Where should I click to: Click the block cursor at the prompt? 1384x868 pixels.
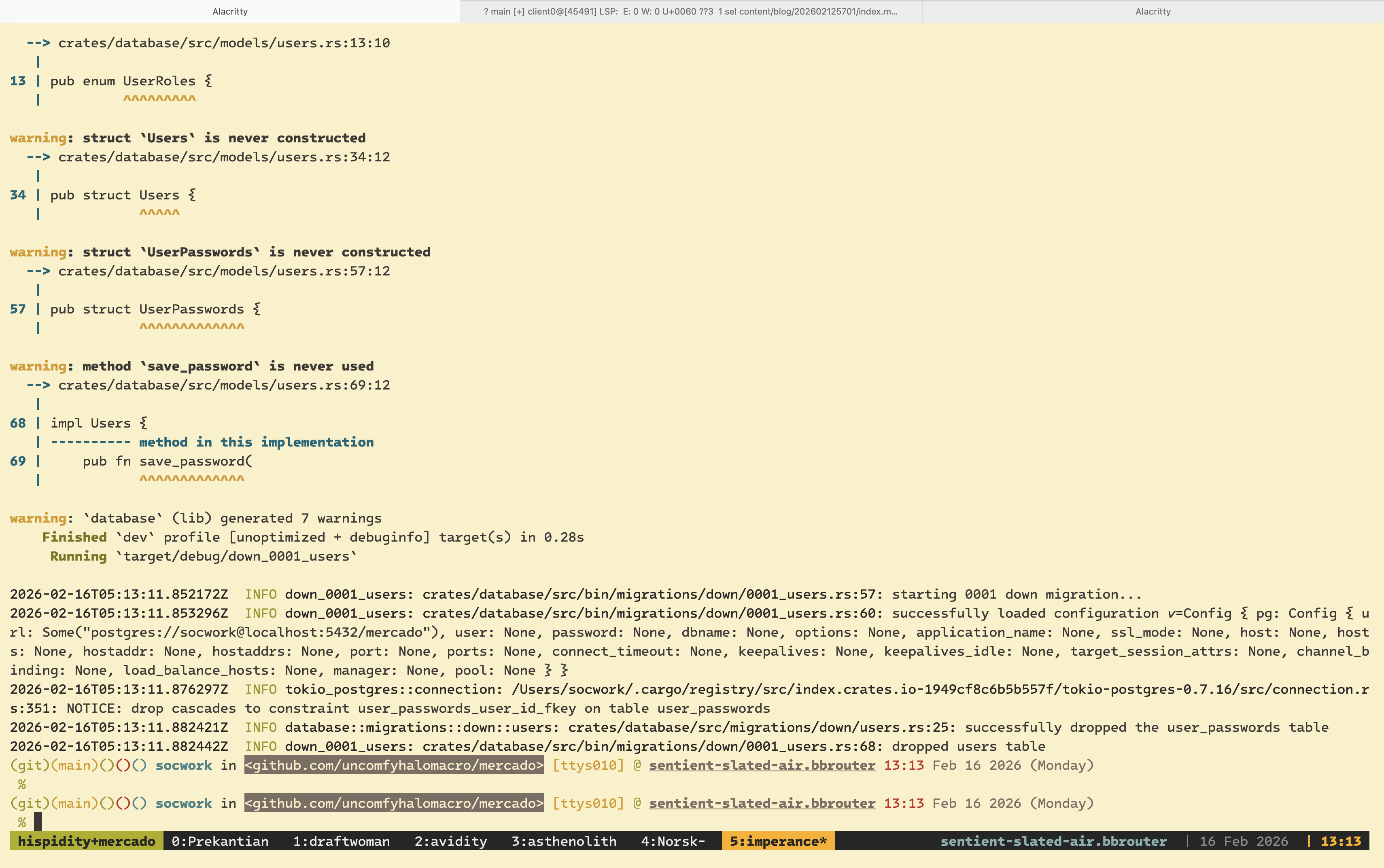click(38, 820)
